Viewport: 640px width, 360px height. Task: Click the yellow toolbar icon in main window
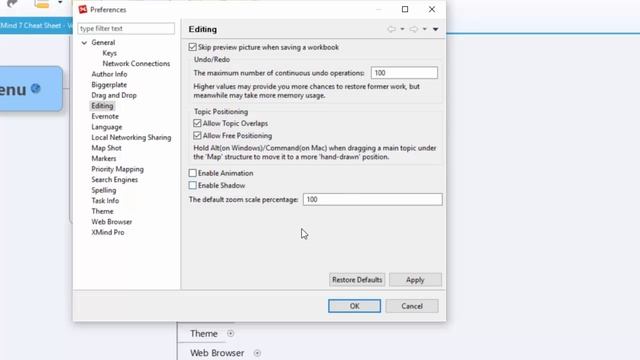[x=42, y=4]
